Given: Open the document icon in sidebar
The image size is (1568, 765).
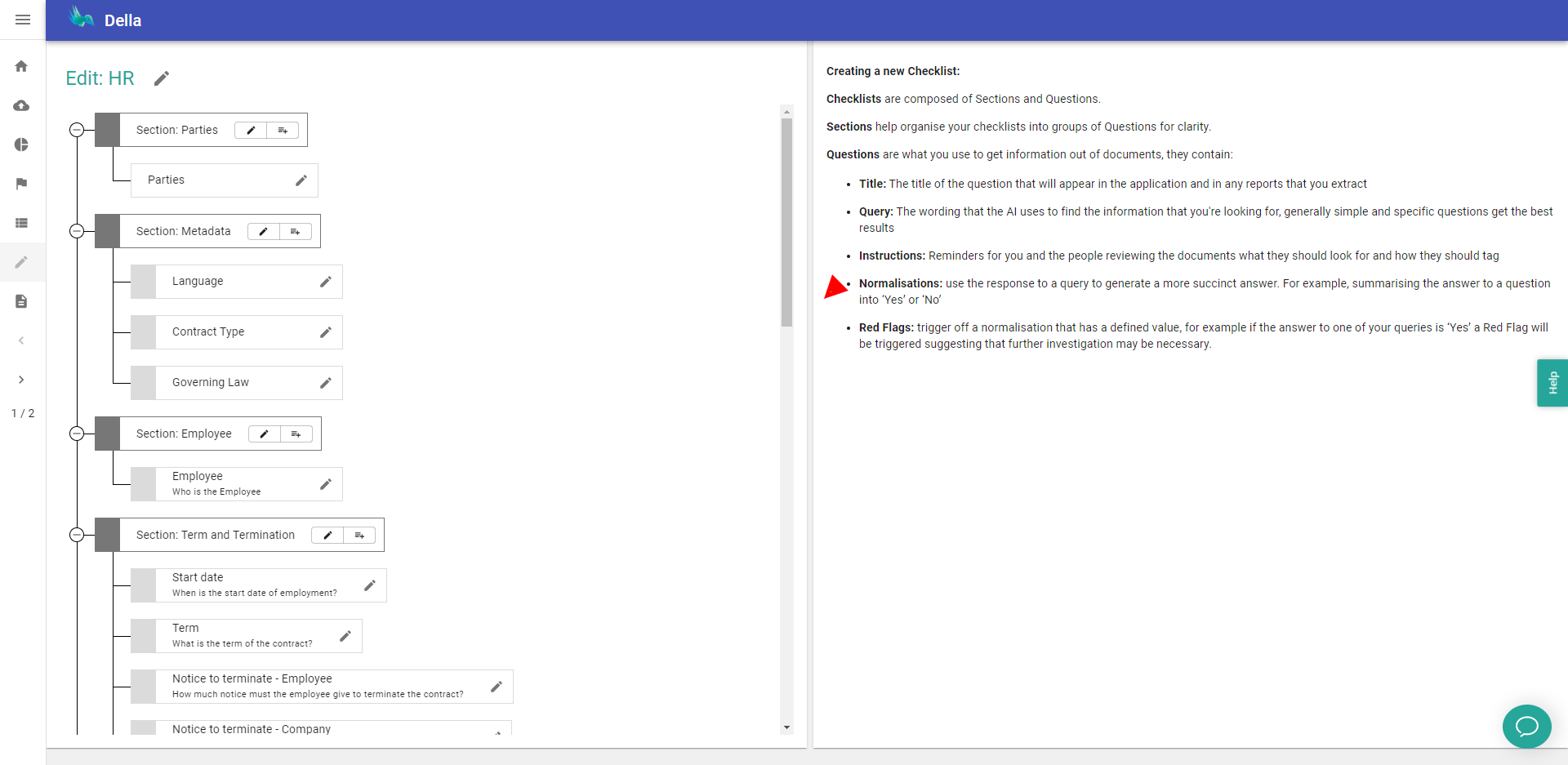Looking at the screenshot, I should [21, 301].
